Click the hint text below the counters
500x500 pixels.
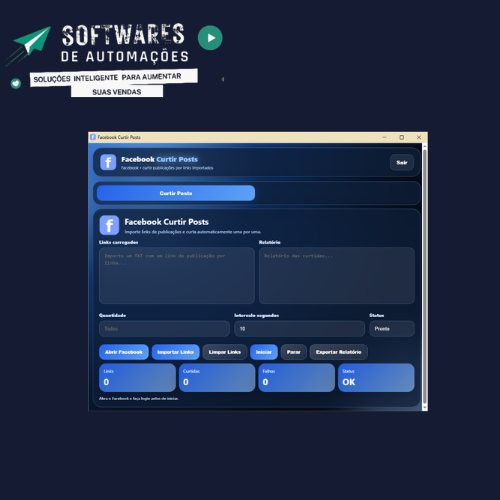(x=139, y=398)
